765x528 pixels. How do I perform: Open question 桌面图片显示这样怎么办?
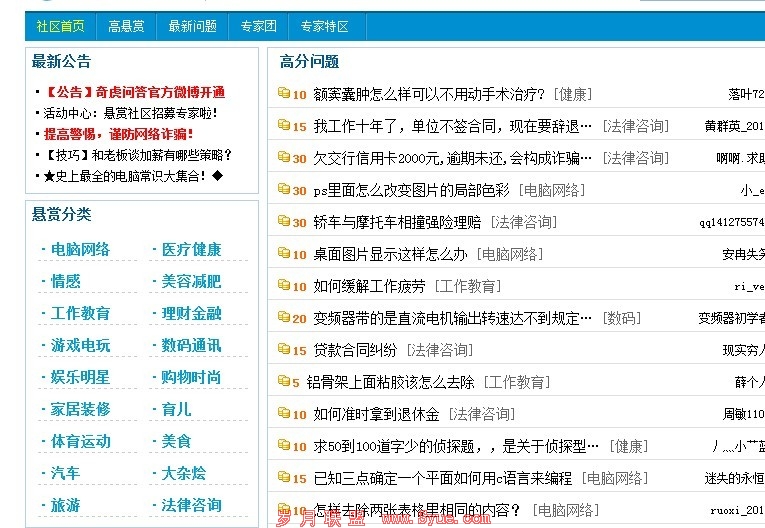point(390,254)
